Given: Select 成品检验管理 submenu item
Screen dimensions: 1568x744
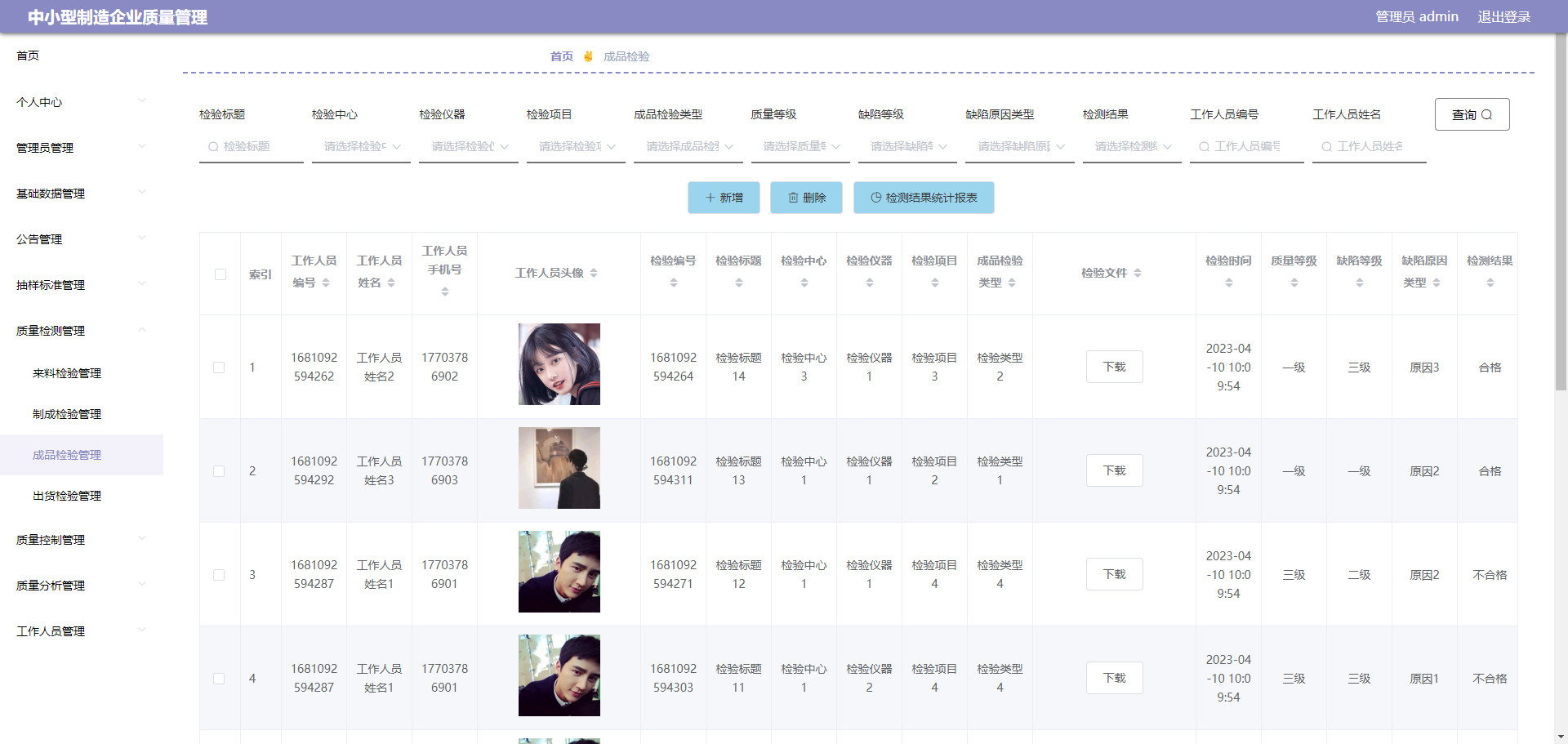Looking at the screenshot, I should pyautogui.click(x=82, y=455).
